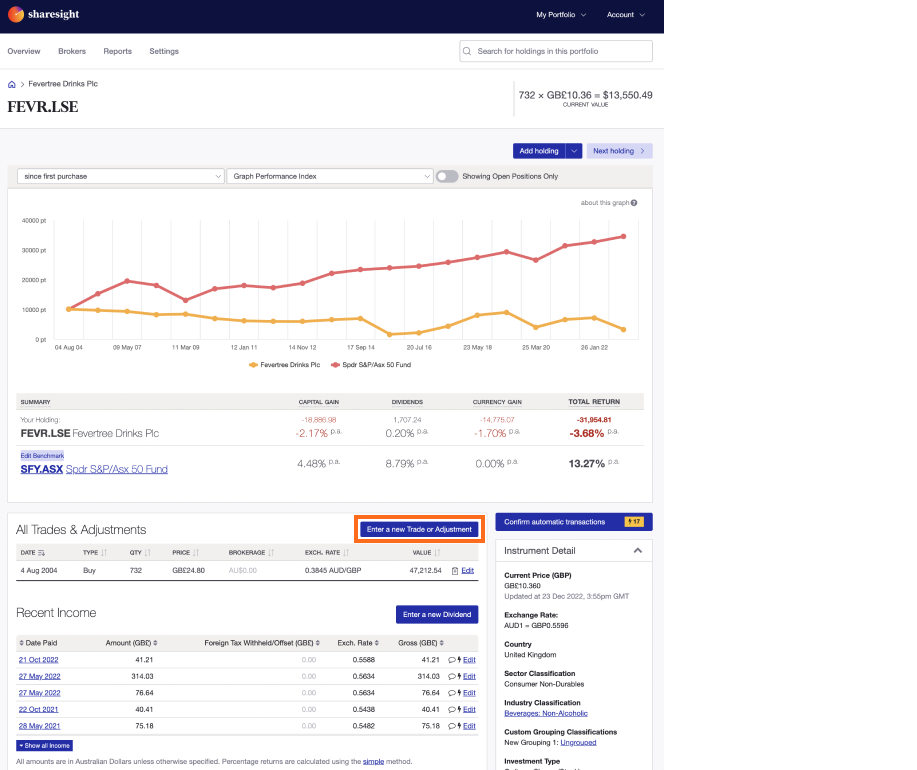Open the Spdr S&P/Asx 50 Fund link
This screenshot has height=770, width=917.
tap(116, 469)
